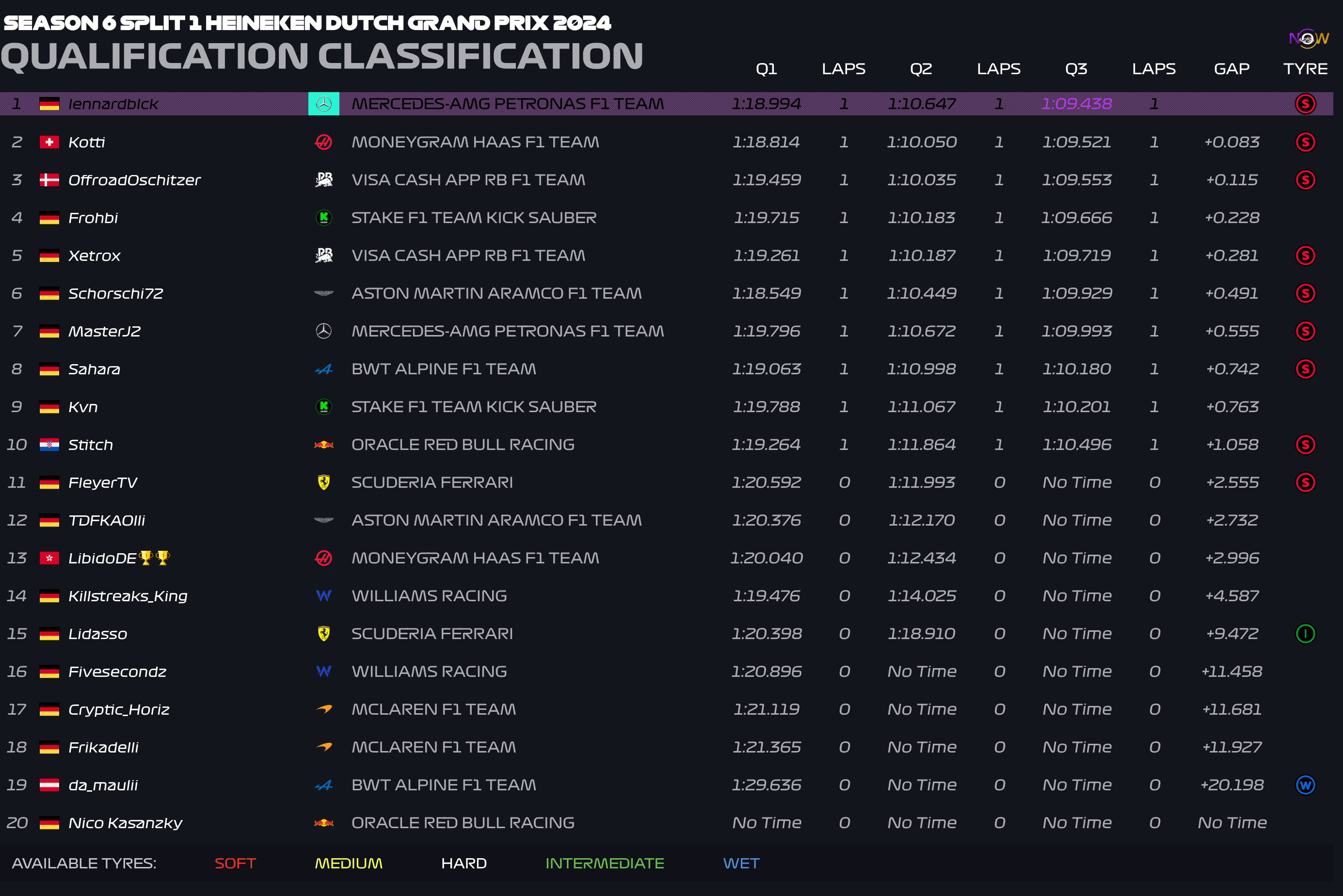Viewport: 1343px width, 896px height.
Task: Click the Season 6 Split 1 Grand Prix heading
Action: coord(307,22)
